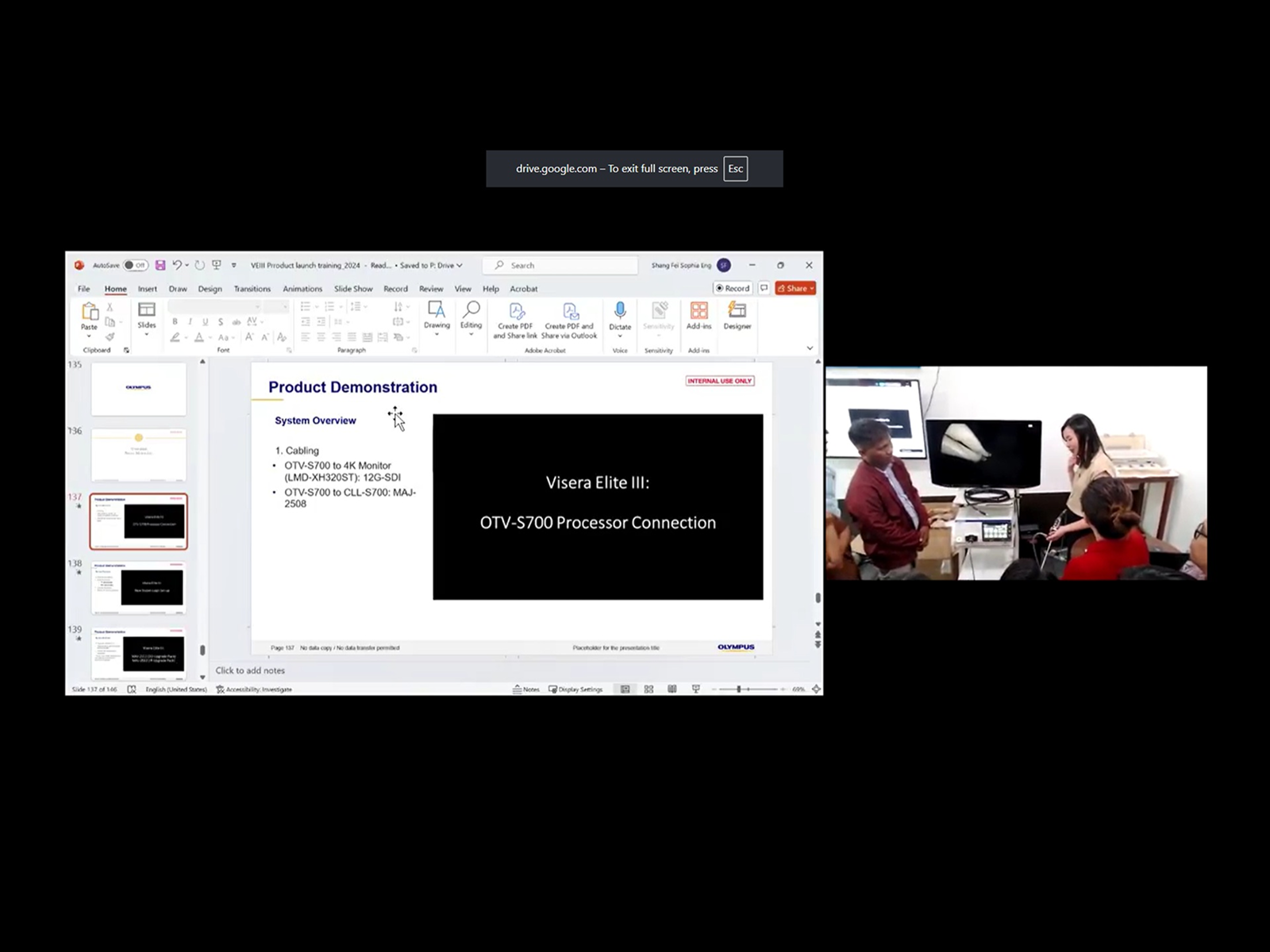Click Display Settings in status bar
The width and height of the screenshot is (1270, 952).
click(x=576, y=689)
